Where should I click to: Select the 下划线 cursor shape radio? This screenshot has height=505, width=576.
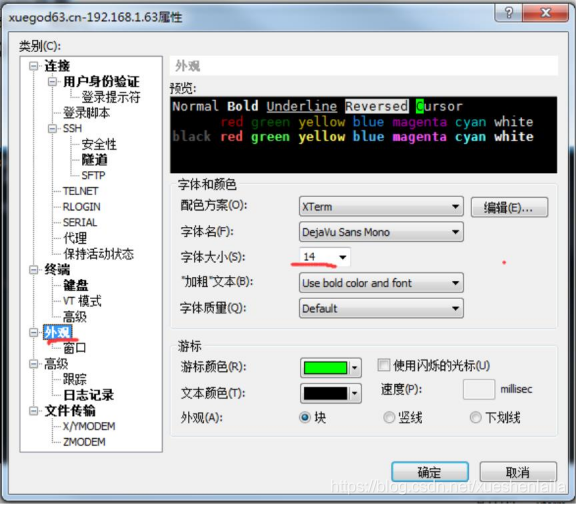(x=475, y=418)
